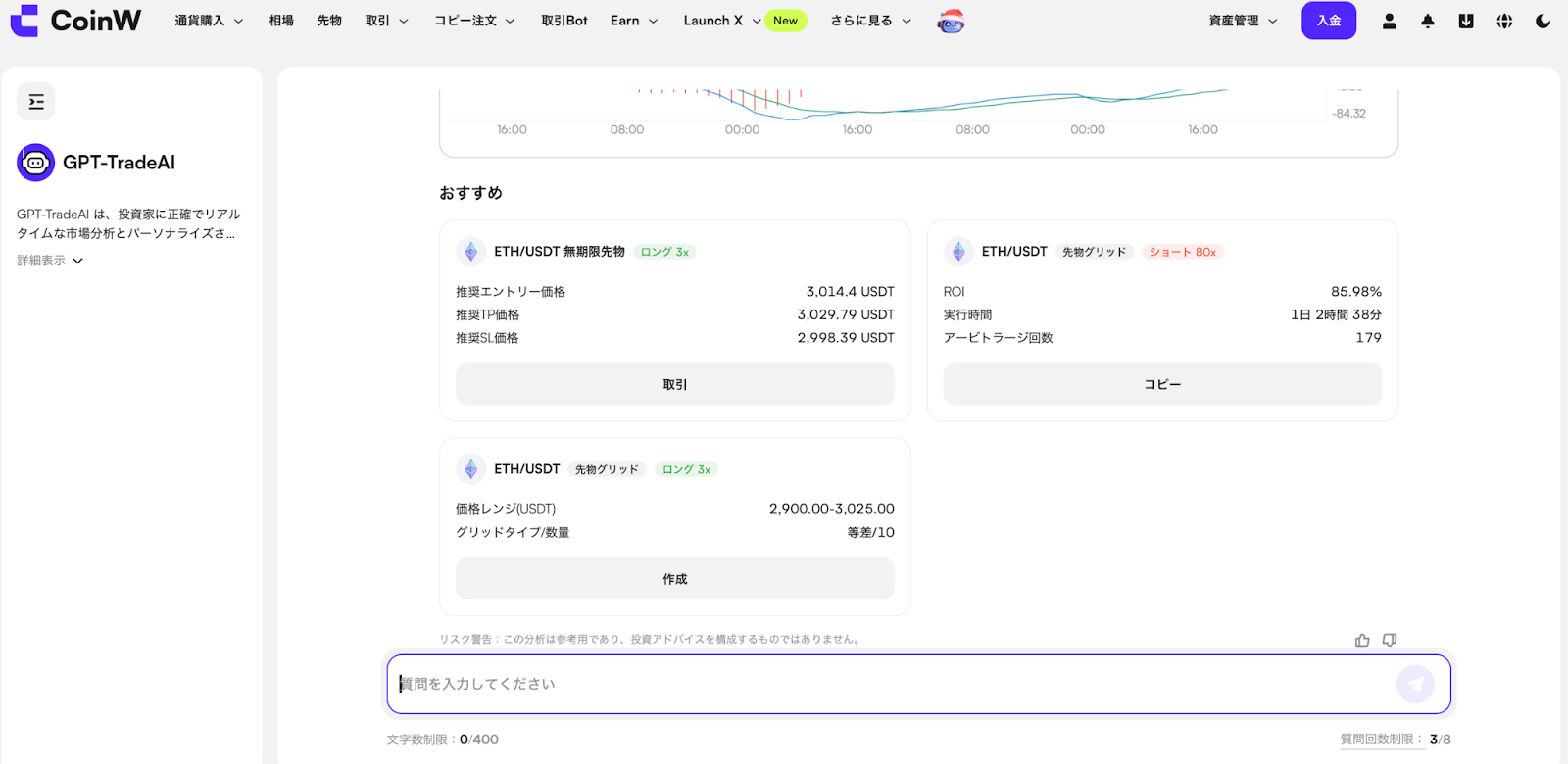Click 作成 button on long grid card
Screen dimensions: 1568x764
click(674, 579)
